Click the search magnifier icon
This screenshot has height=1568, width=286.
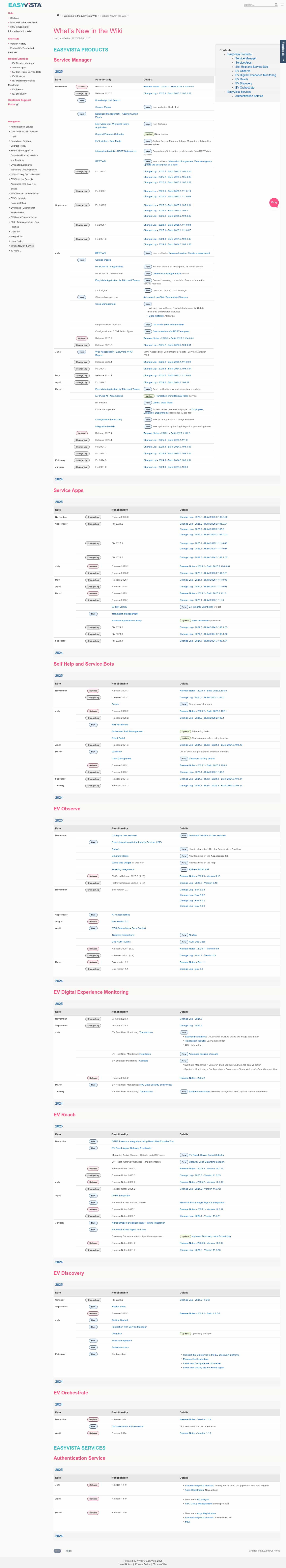point(276,5)
